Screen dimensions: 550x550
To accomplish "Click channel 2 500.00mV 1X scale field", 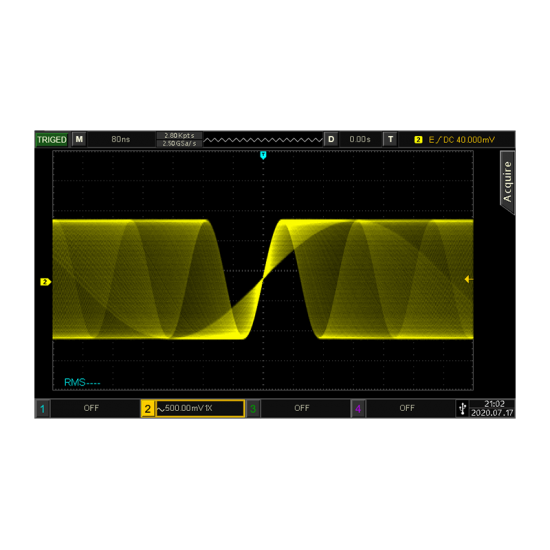I will click(200, 408).
